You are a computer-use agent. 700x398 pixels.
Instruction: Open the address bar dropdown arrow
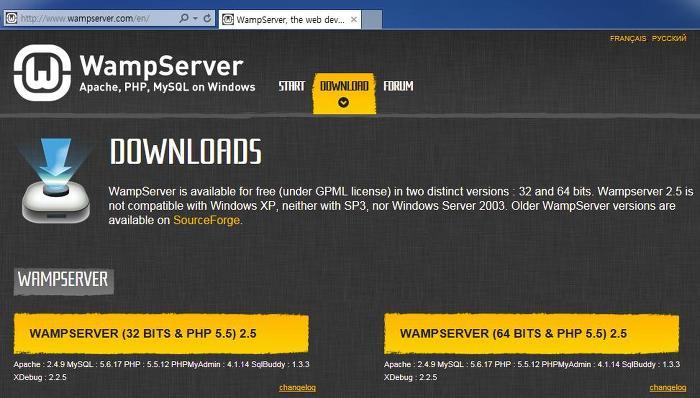coord(196,19)
